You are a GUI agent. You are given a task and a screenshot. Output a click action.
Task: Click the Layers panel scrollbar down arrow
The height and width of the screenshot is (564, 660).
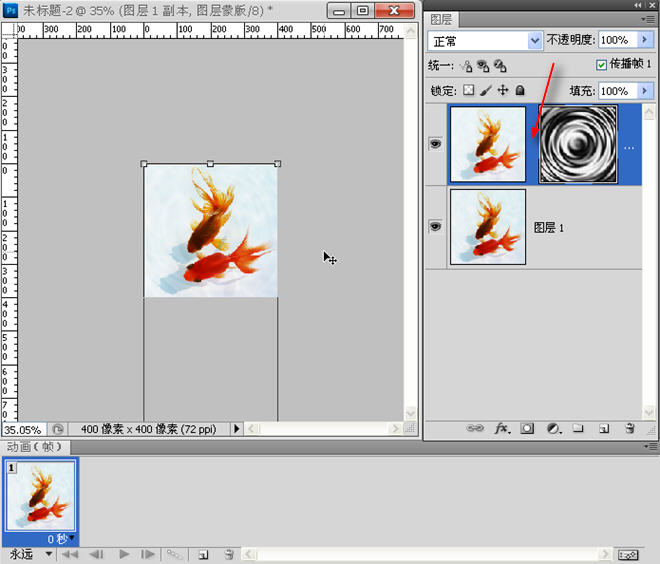[649, 411]
